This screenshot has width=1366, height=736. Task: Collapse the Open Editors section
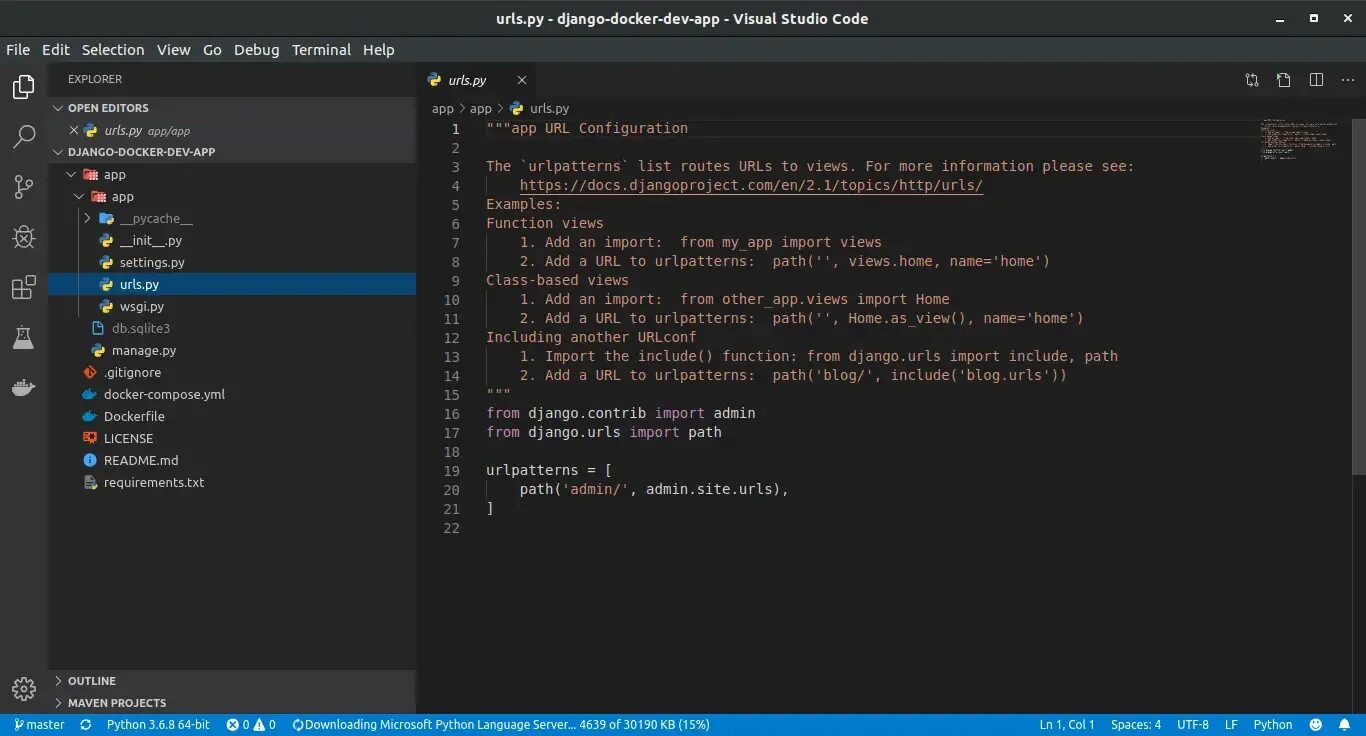pyautogui.click(x=232, y=108)
